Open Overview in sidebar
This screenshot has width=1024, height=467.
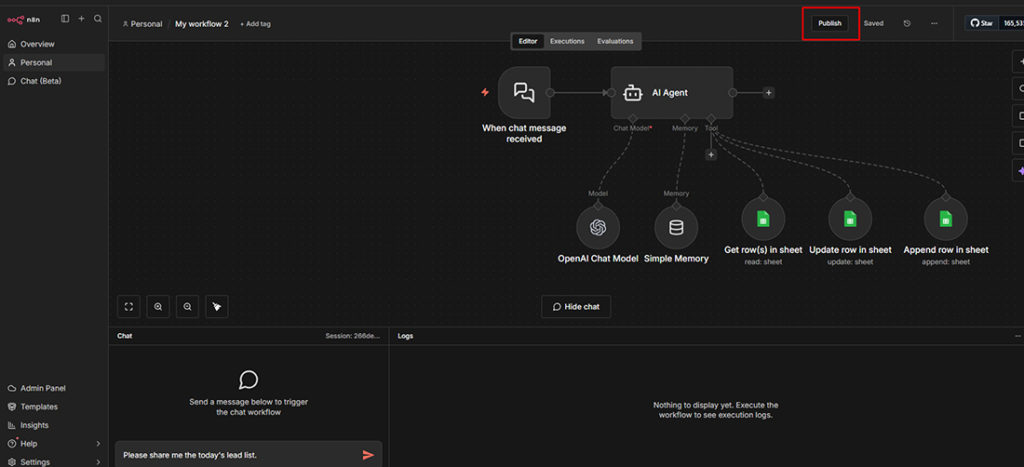coord(54,44)
